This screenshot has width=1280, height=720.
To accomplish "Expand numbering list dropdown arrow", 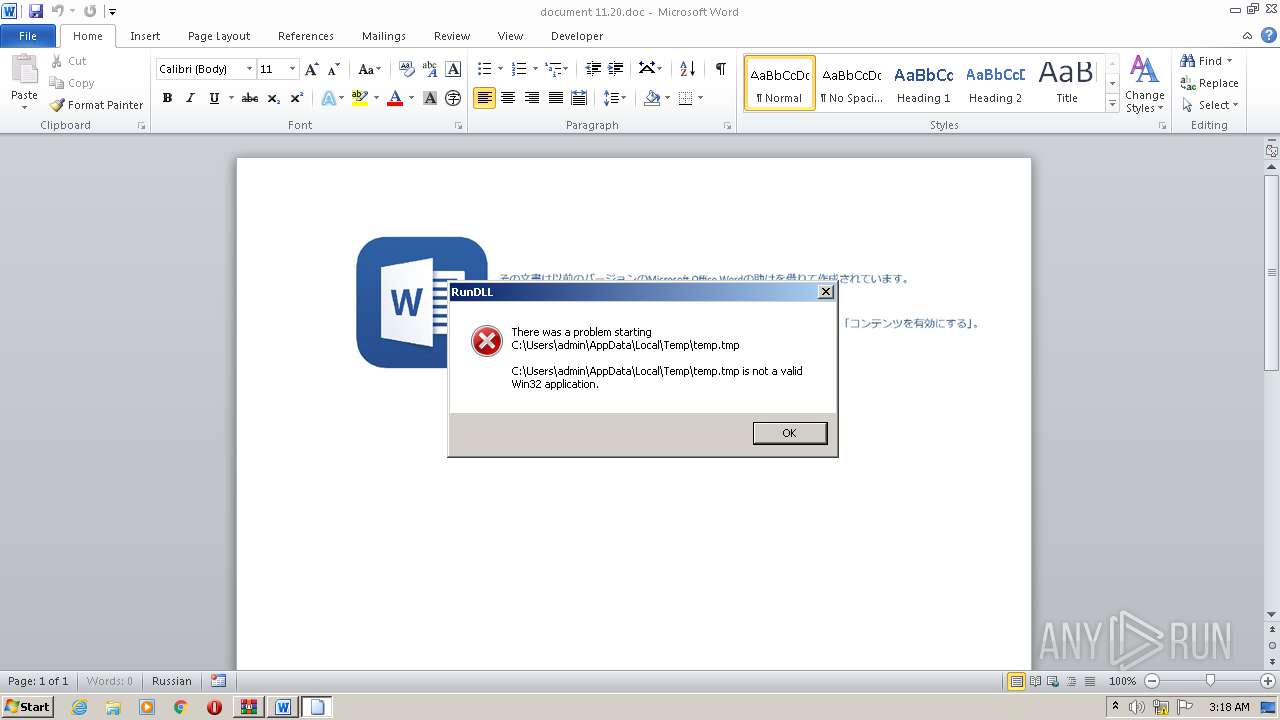I will [x=535, y=69].
